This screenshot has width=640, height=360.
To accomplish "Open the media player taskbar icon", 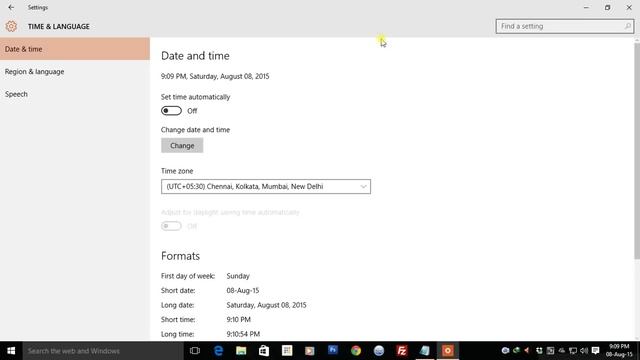I will [x=310, y=351].
